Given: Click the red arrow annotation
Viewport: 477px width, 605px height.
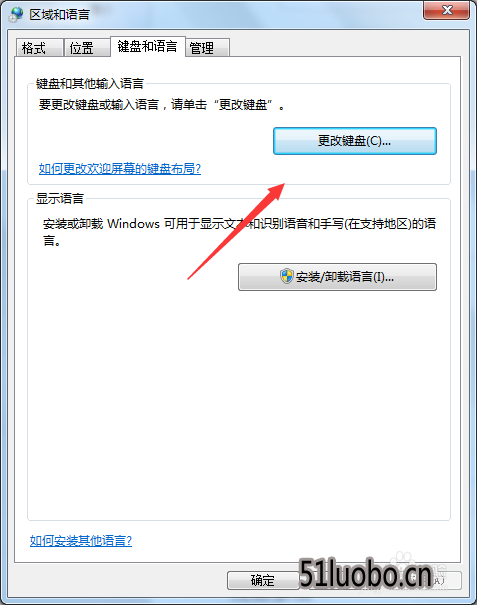Looking at the screenshot, I should [x=236, y=231].
